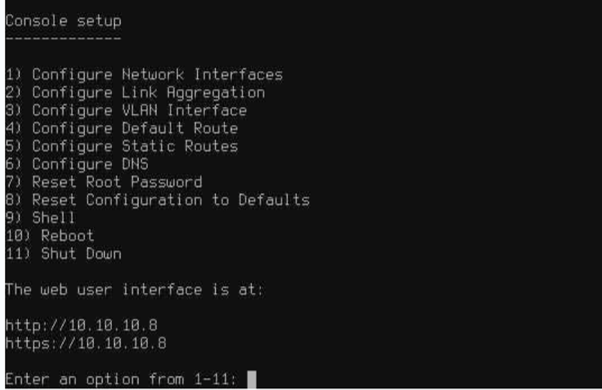Click the number 11 before Shut Down
602x390 pixels.
[x=14, y=254]
